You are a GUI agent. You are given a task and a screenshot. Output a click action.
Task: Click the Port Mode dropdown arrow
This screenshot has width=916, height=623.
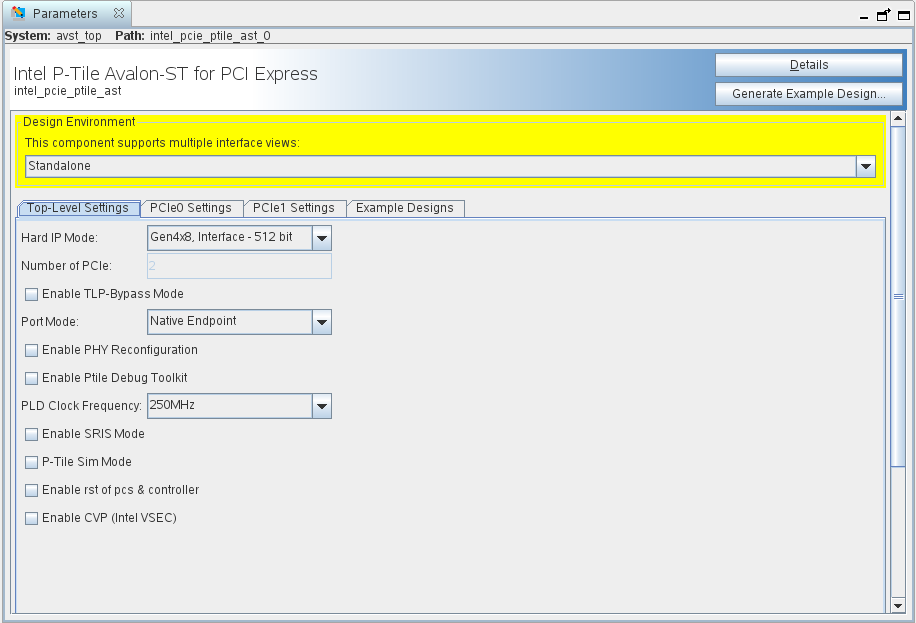322,323
